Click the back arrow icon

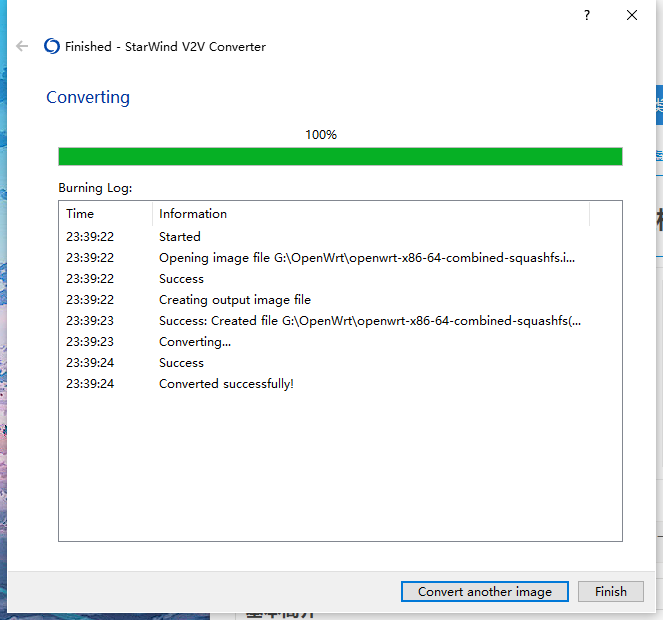click(x=22, y=46)
